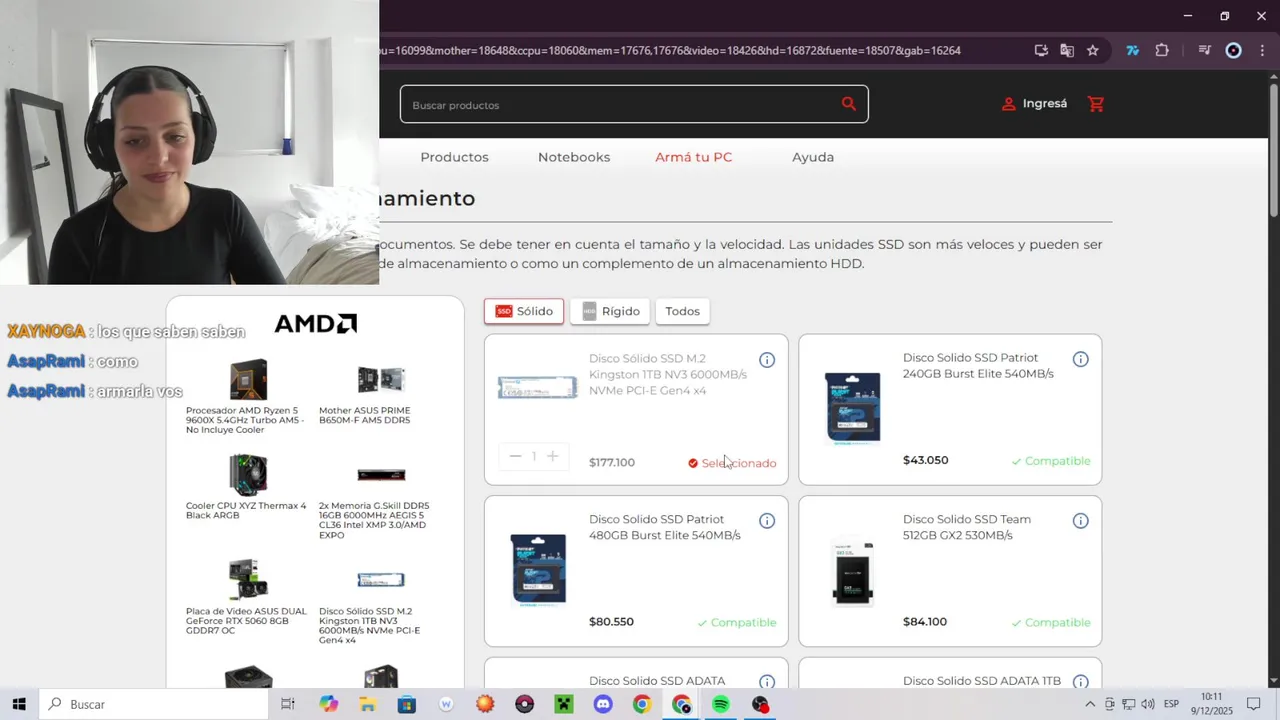1280x720 pixels.
Task: Open File Explorer from the taskbar
Action: pyautogui.click(x=368, y=704)
